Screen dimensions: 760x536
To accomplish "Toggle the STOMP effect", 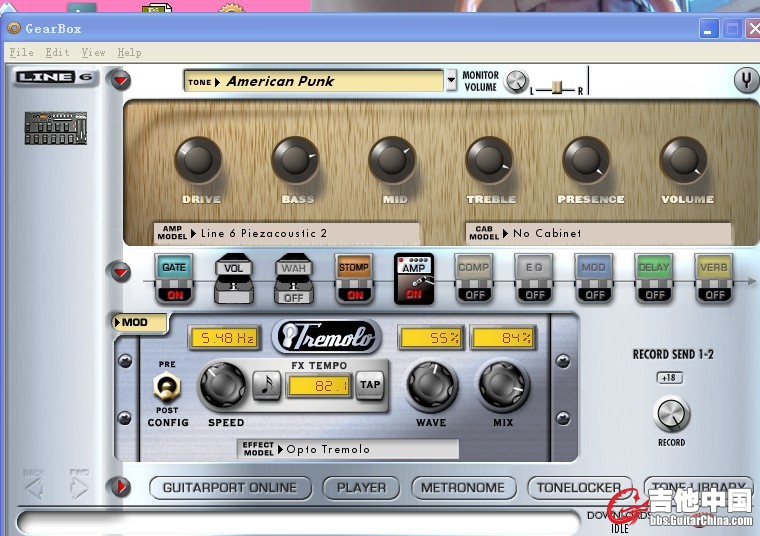I will [x=354, y=279].
